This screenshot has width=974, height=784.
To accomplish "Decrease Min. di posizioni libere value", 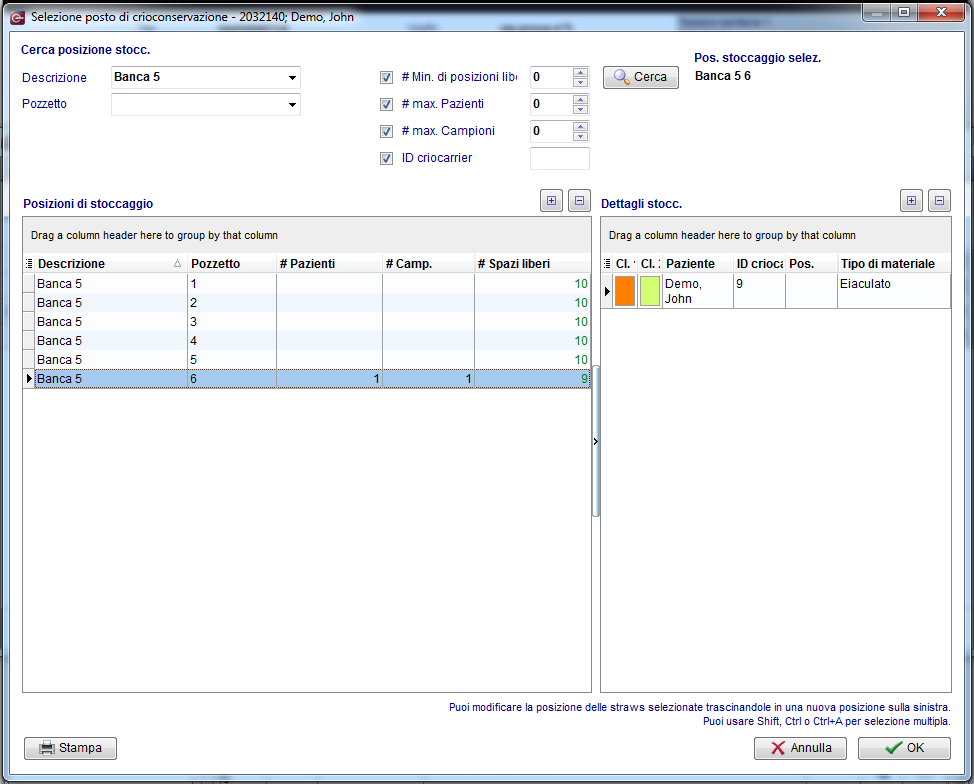I will click(580, 83).
